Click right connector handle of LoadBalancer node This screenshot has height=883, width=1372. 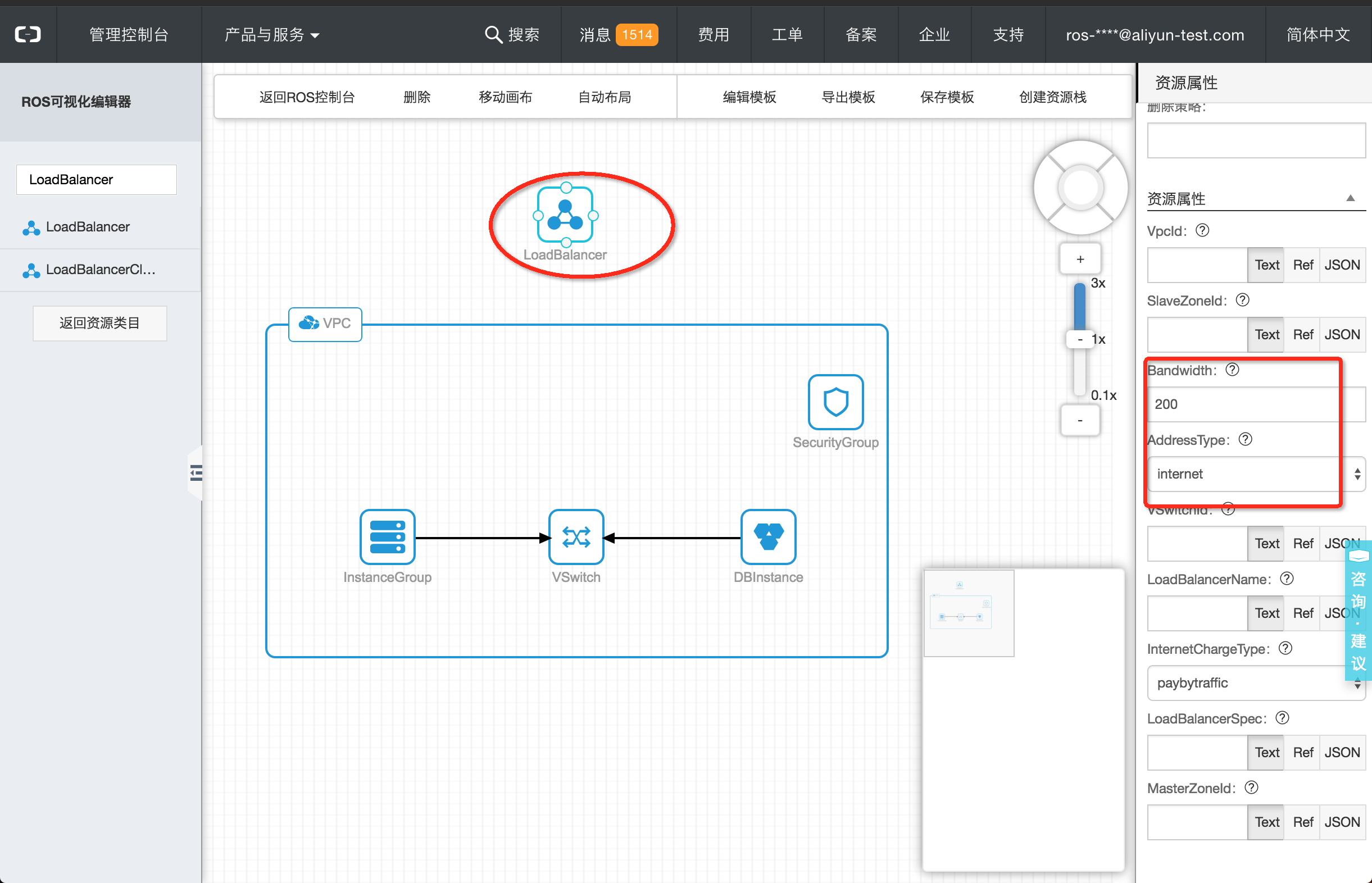click(x=593, y=216)
